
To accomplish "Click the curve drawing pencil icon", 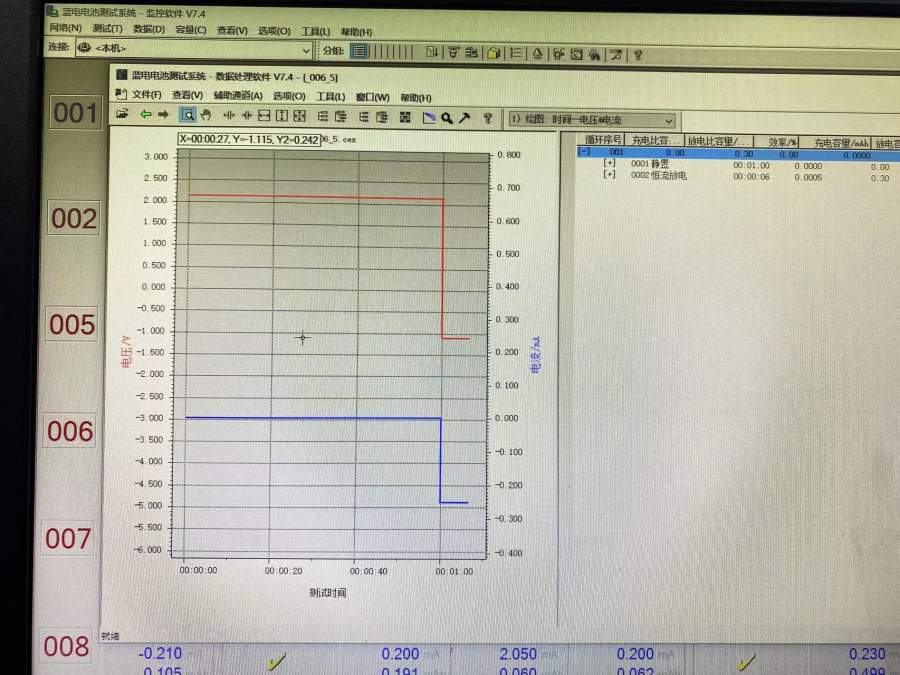I will pyautogui.click(x=429, y=118).
